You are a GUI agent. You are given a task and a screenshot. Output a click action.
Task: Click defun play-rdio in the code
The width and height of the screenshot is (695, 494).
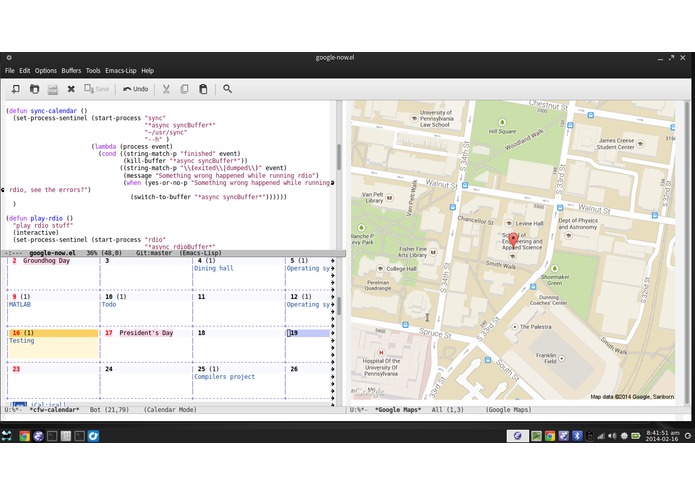point(39,218)
